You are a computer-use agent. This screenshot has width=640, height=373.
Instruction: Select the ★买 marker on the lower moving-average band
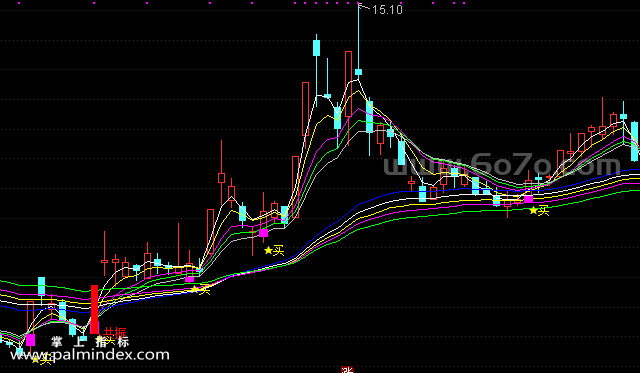200,290
